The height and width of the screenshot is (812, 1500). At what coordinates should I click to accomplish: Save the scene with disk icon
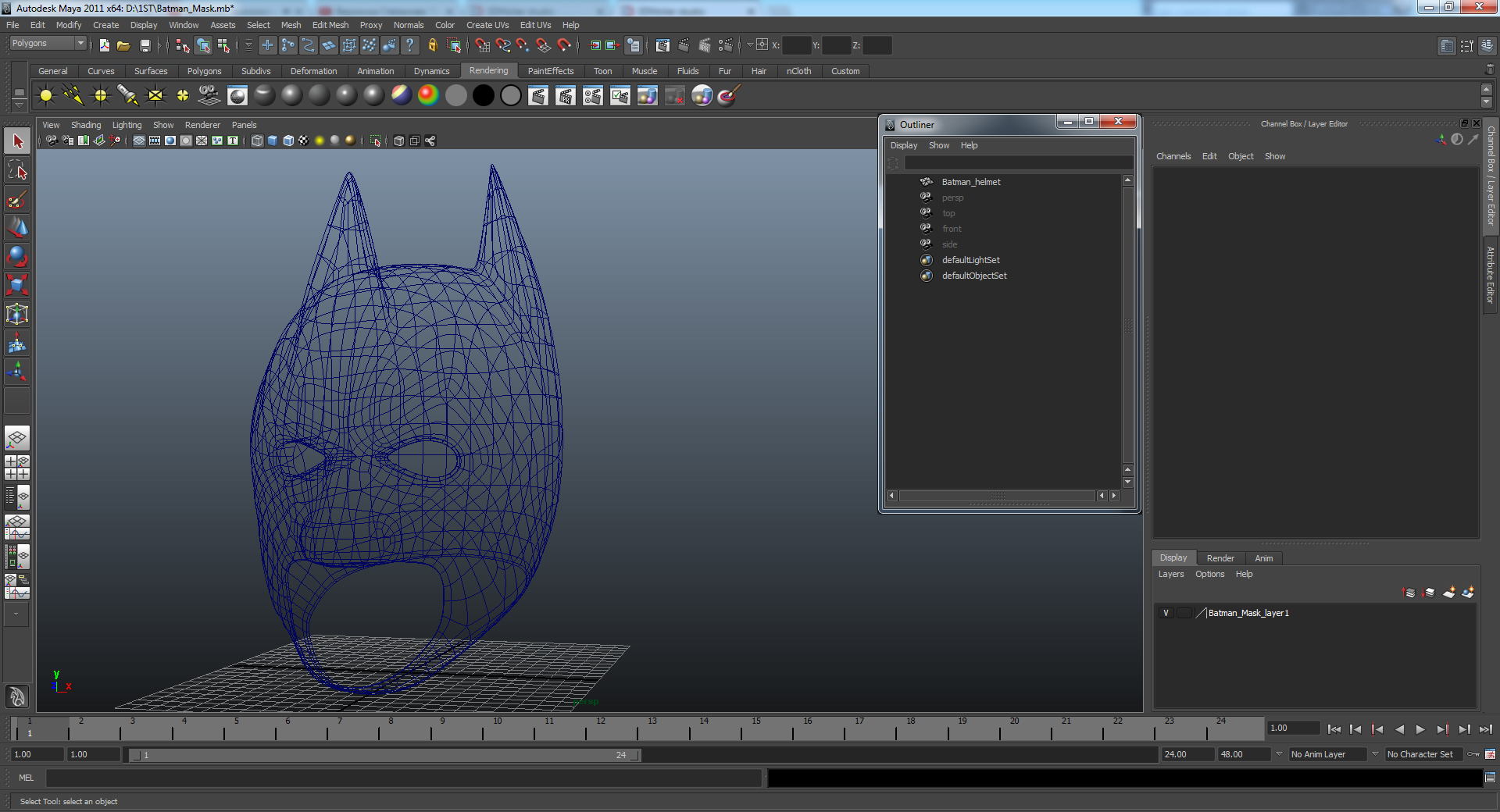(x=145, y=45)
